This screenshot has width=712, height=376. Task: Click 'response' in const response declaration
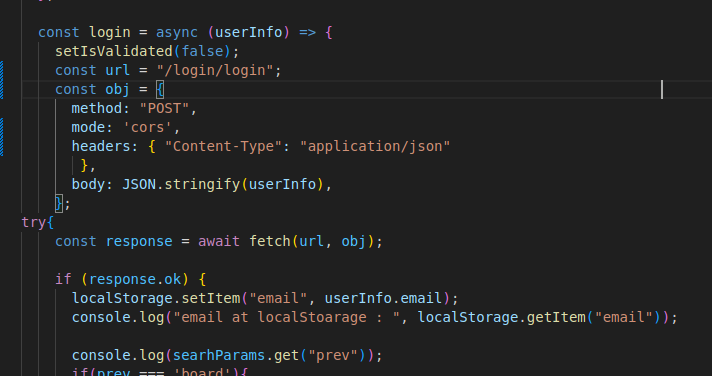pos(139,242)
